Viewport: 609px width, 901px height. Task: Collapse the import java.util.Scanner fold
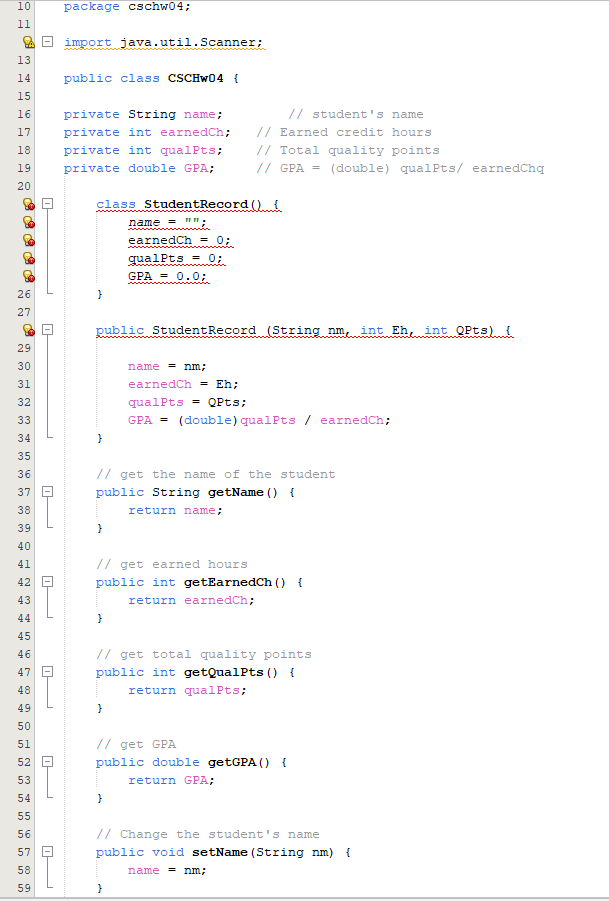48,42
